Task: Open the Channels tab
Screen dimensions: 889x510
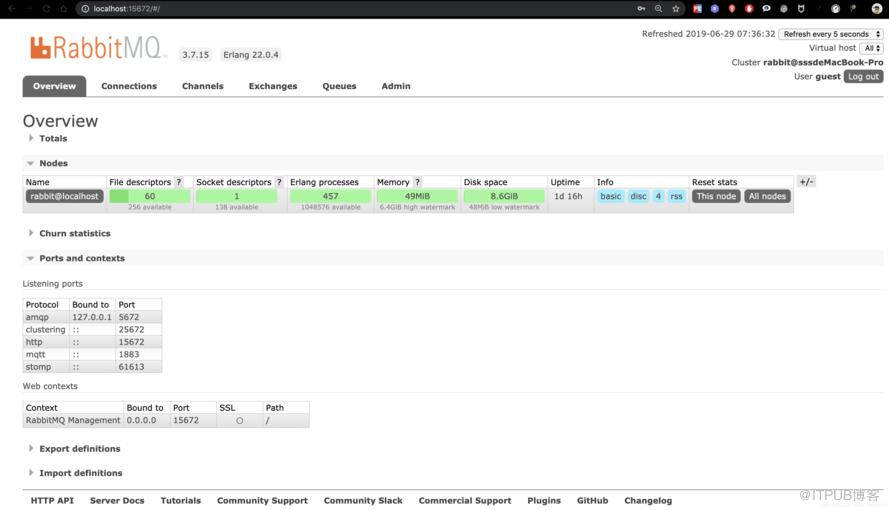Action: pyautogui.click(x=202, y=86)
